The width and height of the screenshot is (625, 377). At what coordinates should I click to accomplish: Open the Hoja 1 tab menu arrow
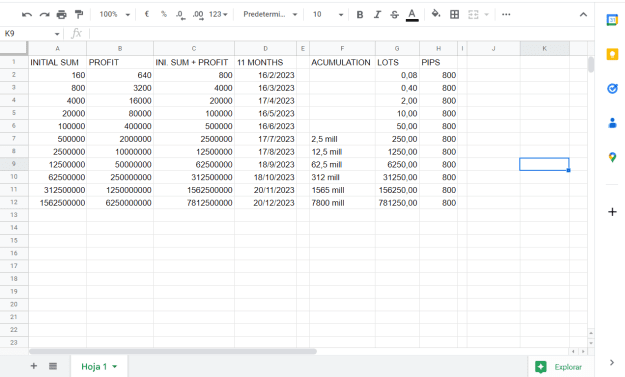click(x=115, y=367)
